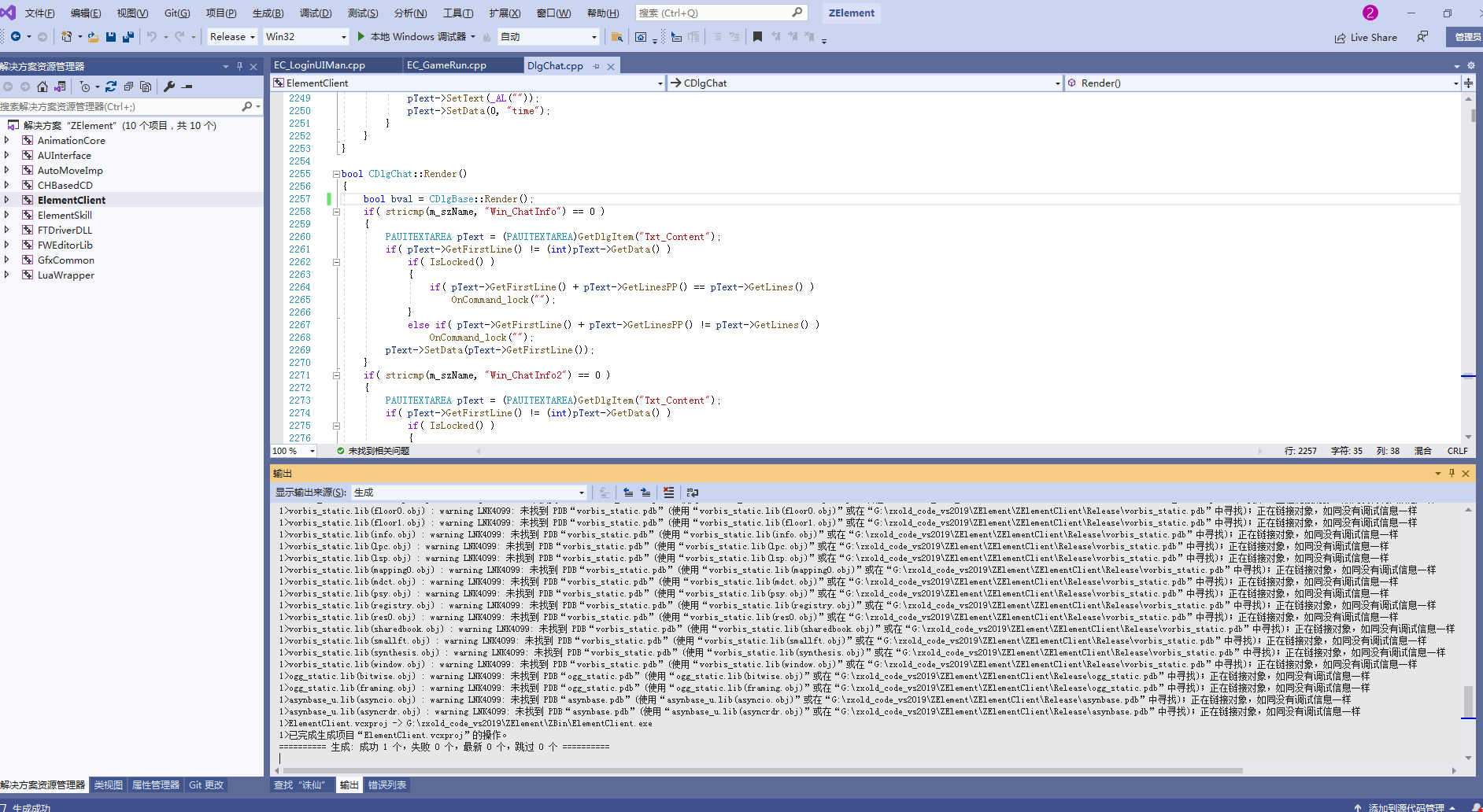Image resolution: width=1483 pixels, height=812 pixels.
Task: Open the notifications badge showing 2
Action: point(1370,13)
